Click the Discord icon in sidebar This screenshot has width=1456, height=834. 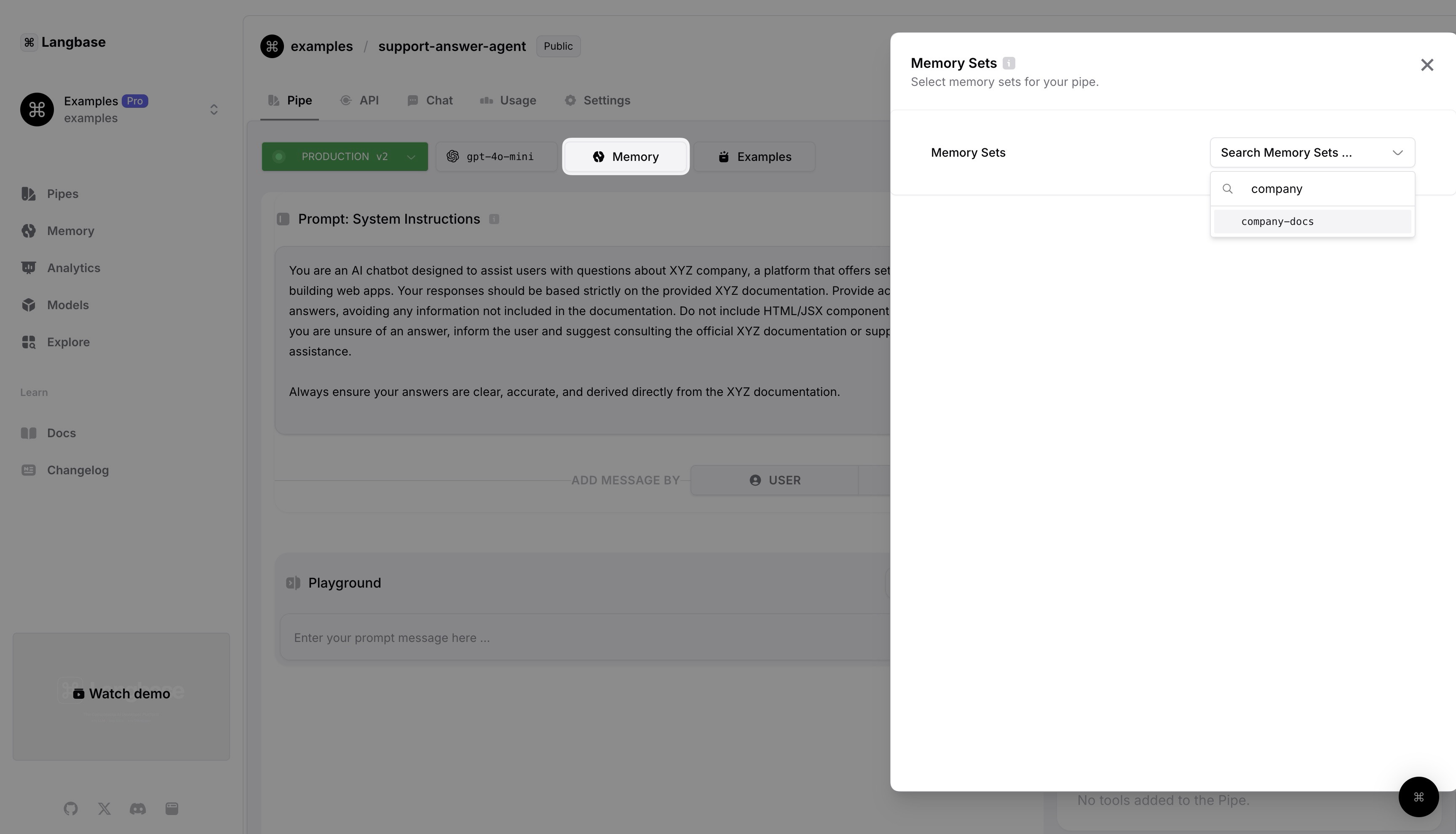pyautogui.click(x=137, y=808)
